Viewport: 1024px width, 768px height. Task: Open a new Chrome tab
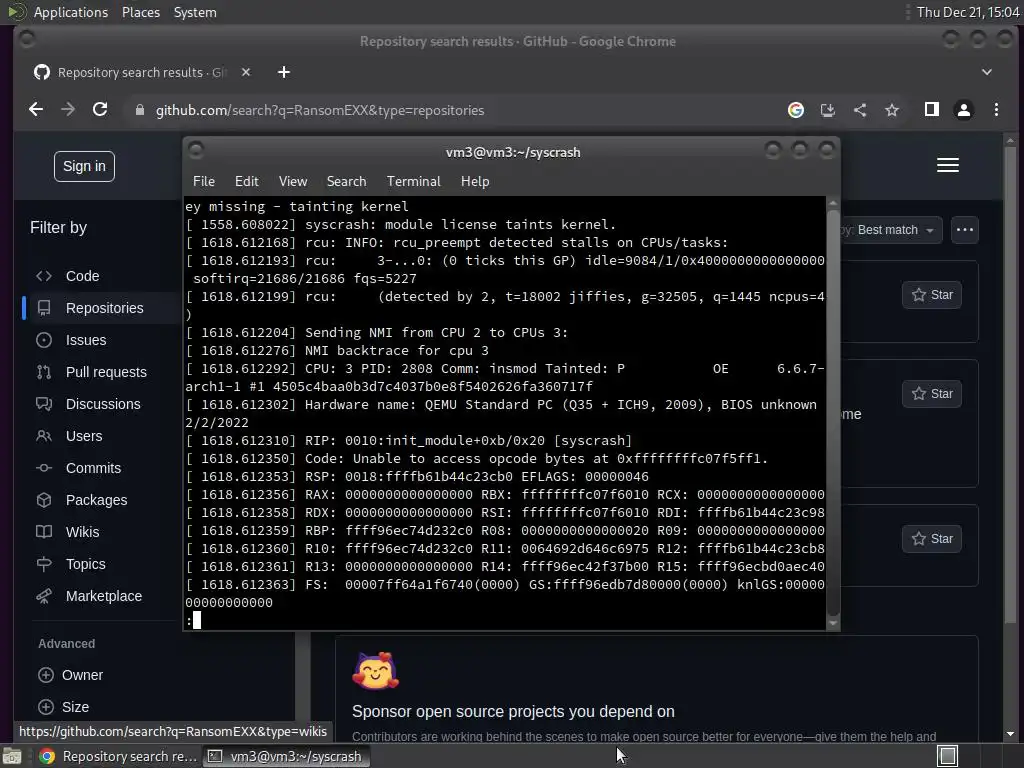point(283,72)
